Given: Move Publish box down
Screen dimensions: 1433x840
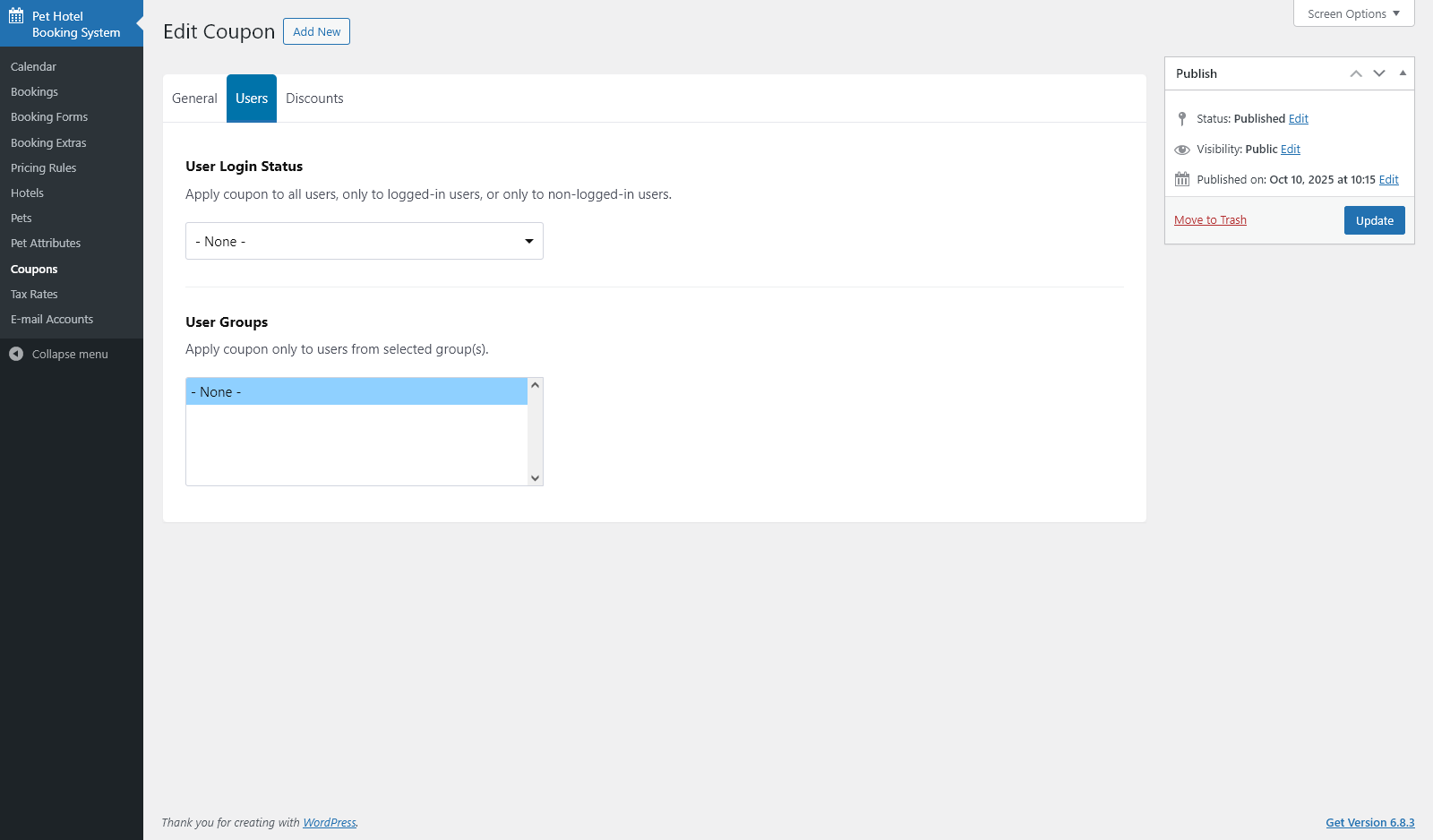Looking at the screenshot, I should pyautogui.click(x=1379, y=73).
